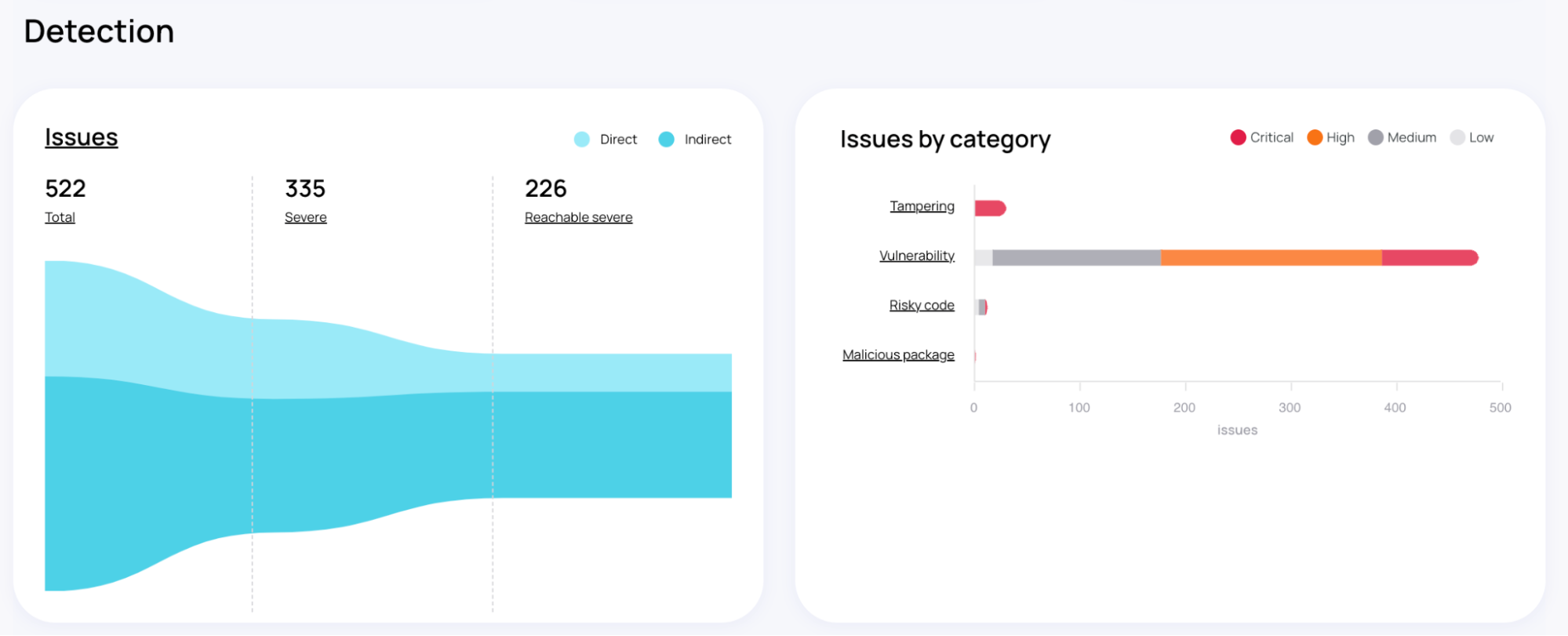Click the Tampering critical bar

pyautogui.click(x=990, y=208)
